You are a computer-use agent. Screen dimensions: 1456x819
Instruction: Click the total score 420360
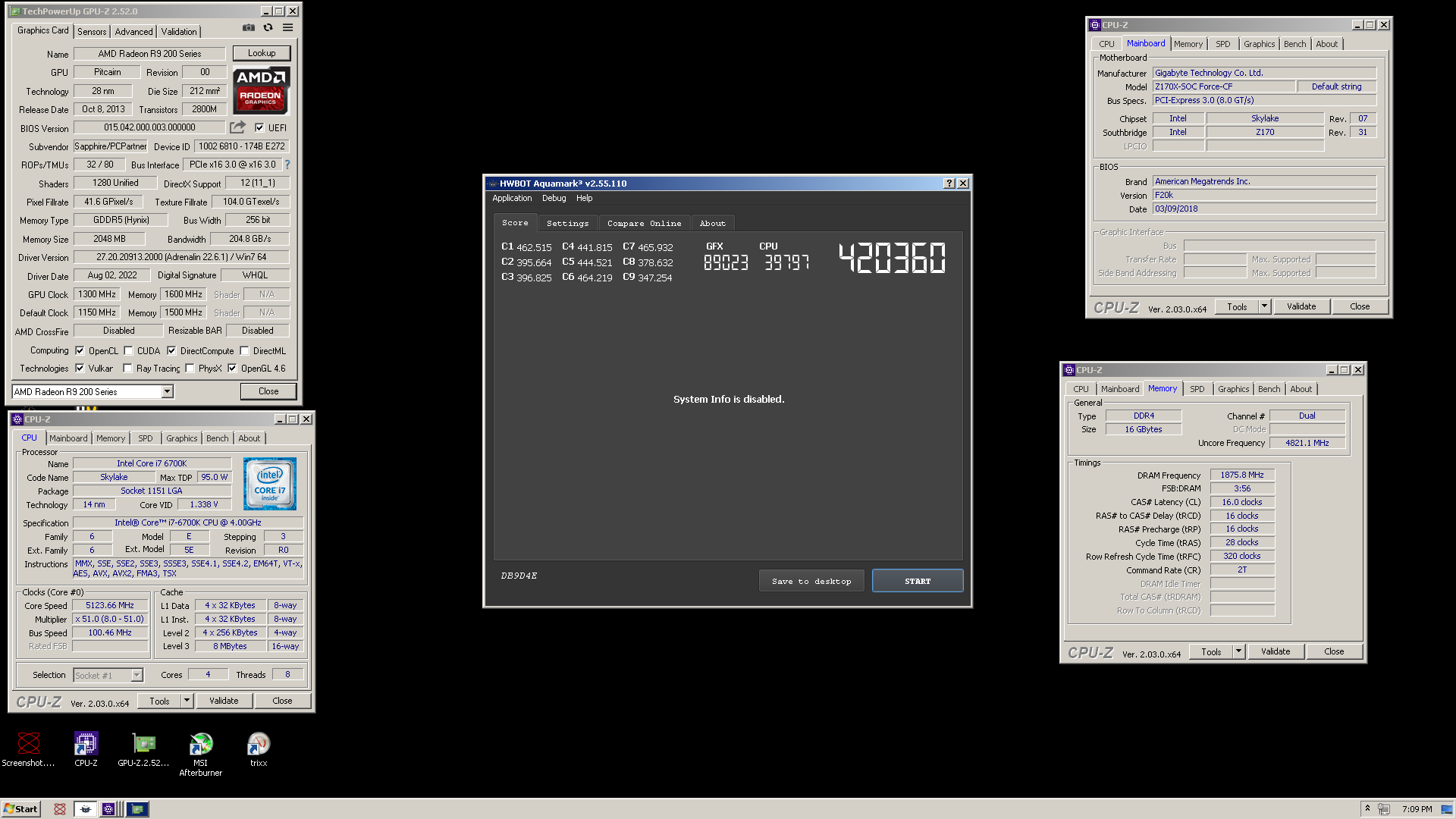[x=892, y=258]
